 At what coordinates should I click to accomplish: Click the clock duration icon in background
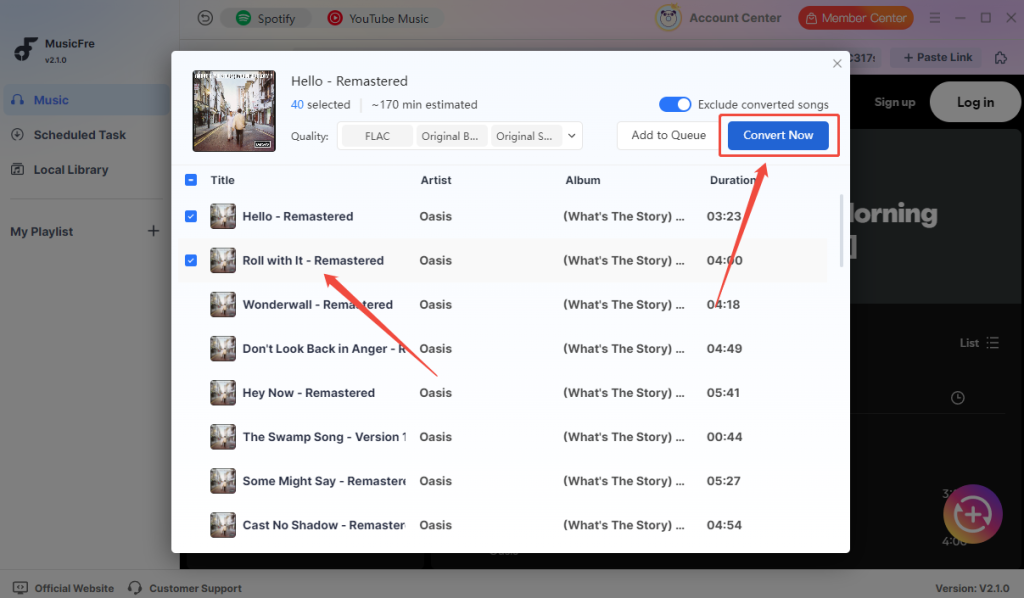click(957, 398)
